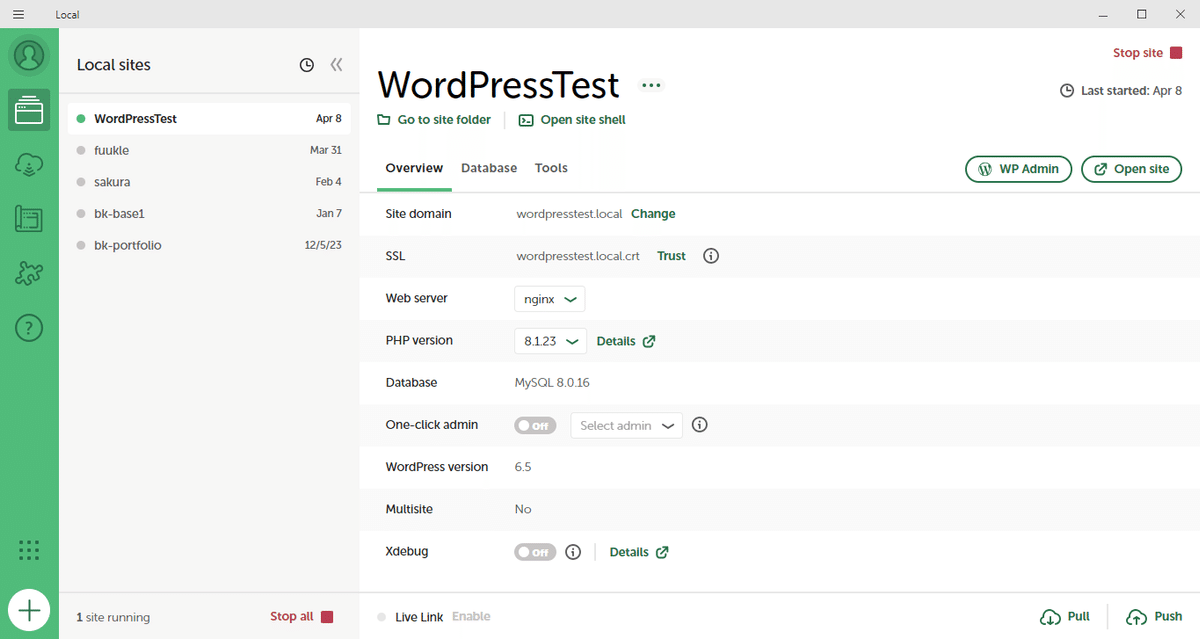Open the Connect cloud sidebar icon

coord(30,165)
